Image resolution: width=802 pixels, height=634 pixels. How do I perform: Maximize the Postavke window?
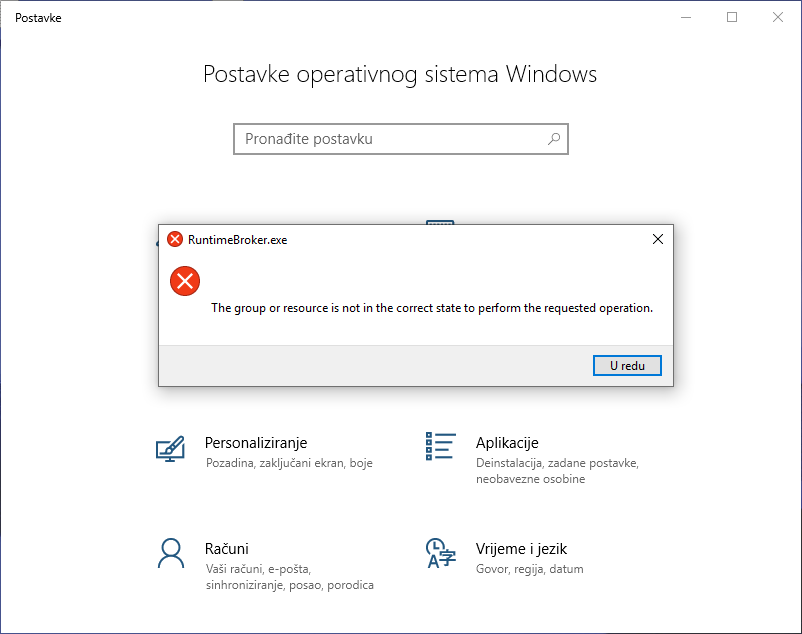(732, 17)
